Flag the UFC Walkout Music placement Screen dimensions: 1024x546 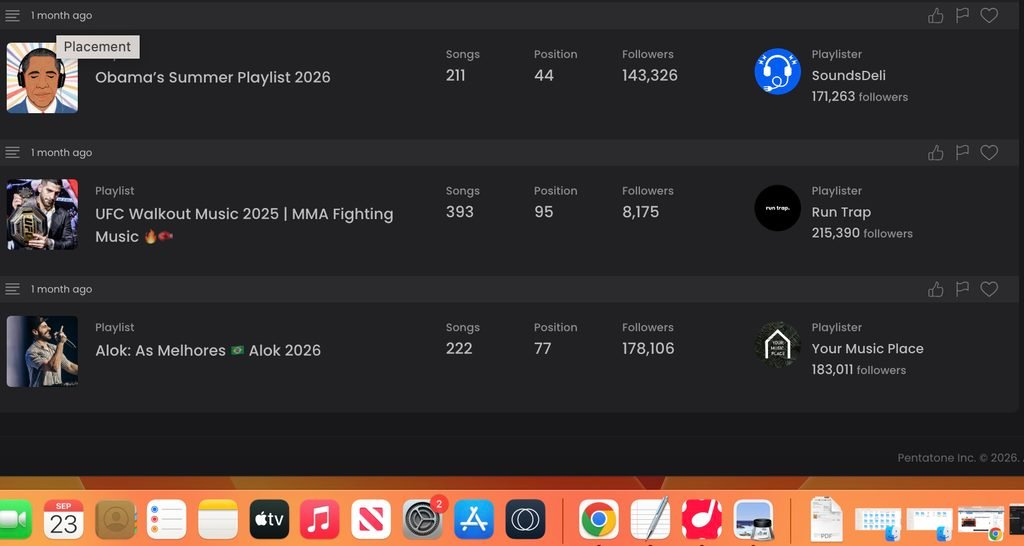[x=962, y=152]
